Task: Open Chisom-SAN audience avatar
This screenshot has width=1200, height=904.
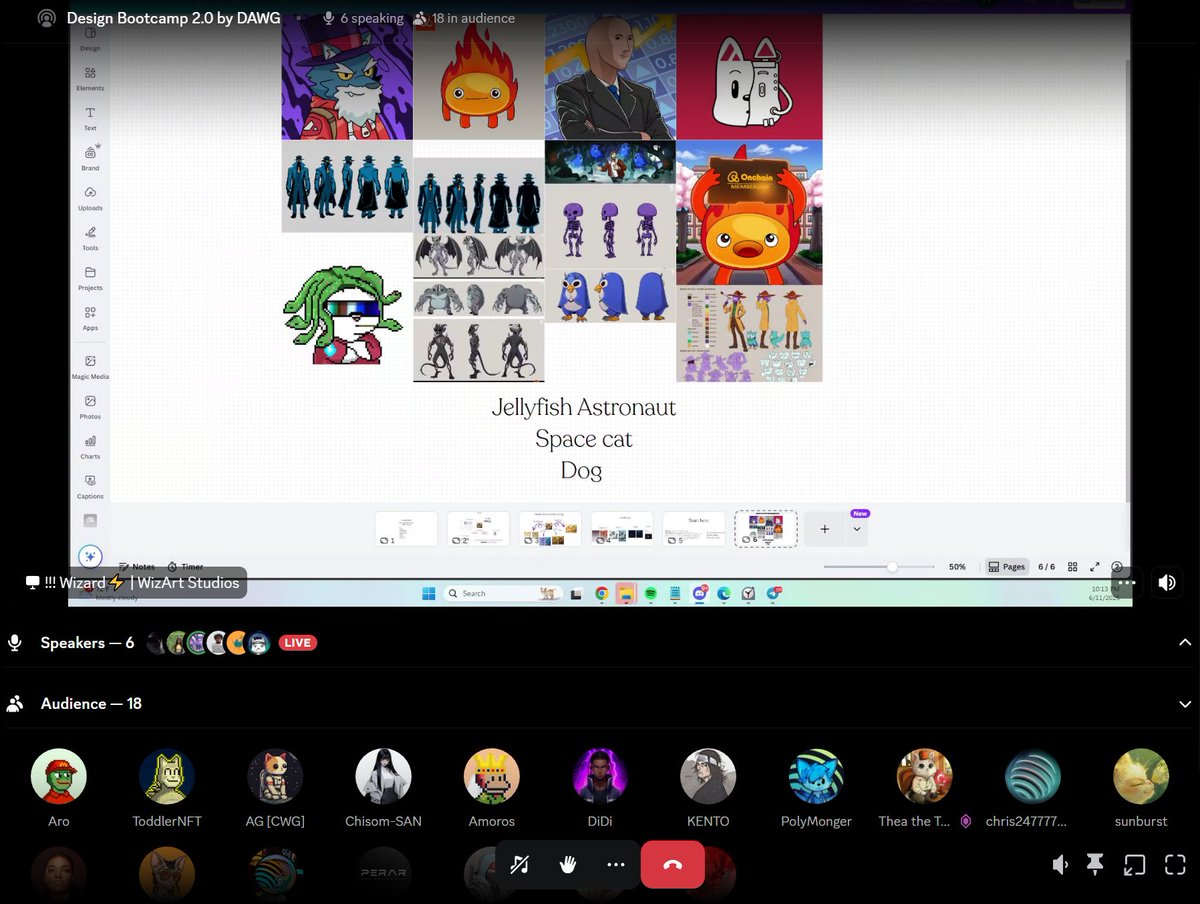Action: (x=384, y=776)
